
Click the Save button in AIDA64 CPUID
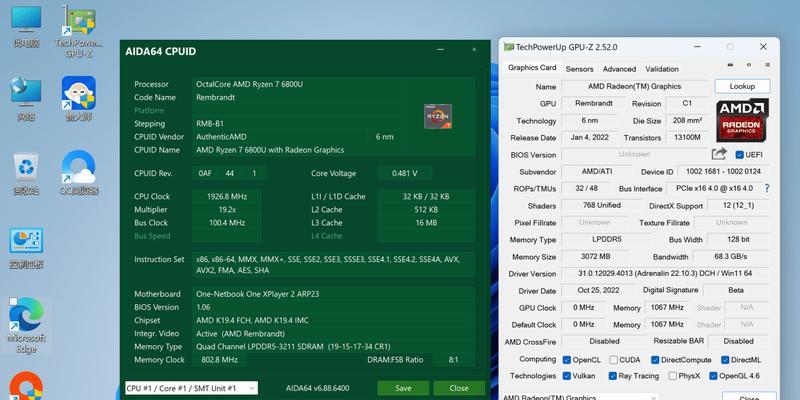coord(403,388)
